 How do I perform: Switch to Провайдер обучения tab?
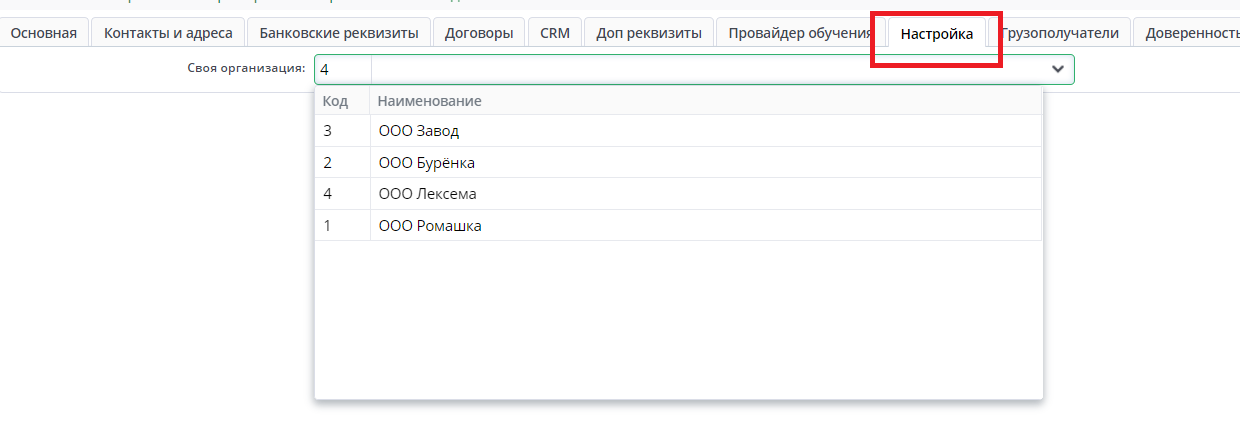[x=800, y=33]
